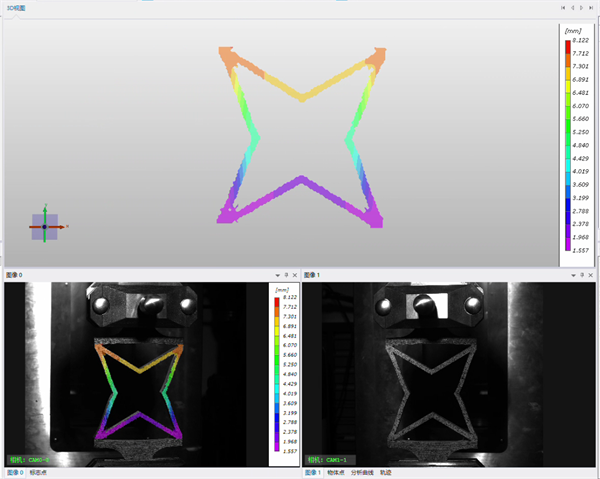Pin the 图像 0 panel
Screen dimensions: 600x479
286,275
